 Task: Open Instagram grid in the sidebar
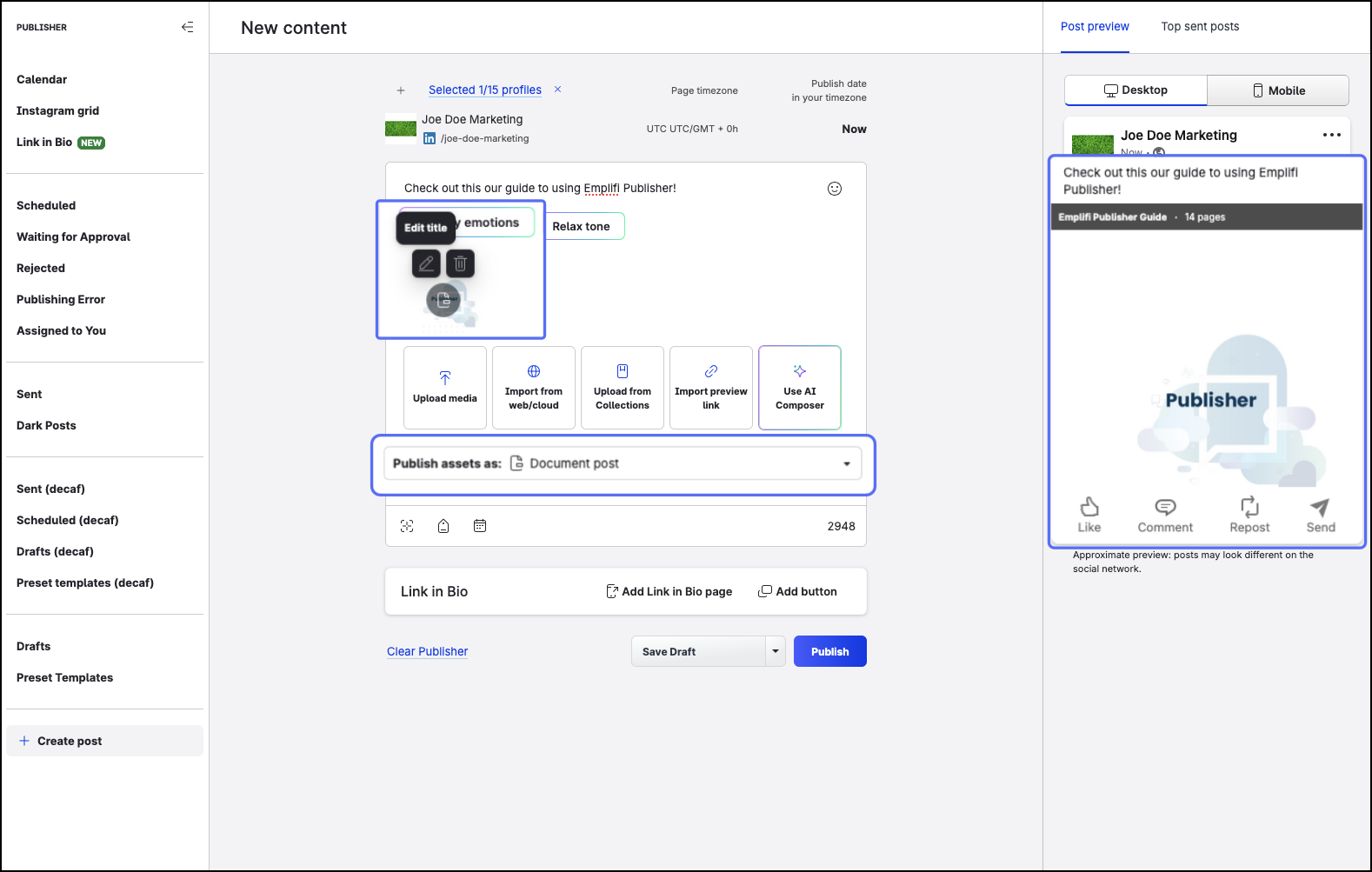tap(57, 110)
